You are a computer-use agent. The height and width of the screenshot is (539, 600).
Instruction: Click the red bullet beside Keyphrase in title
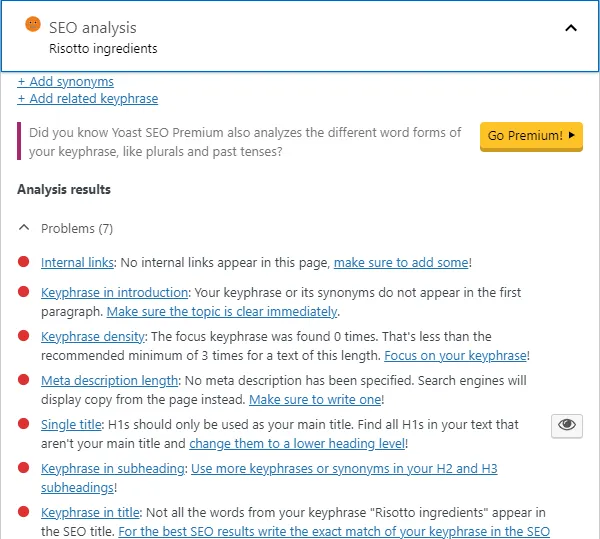click(24, 511)
